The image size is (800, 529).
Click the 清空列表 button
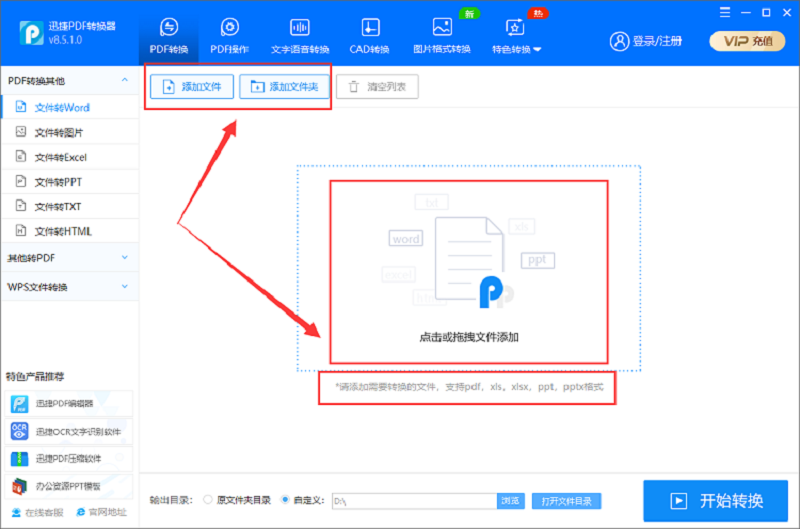(x=377, y=87)
